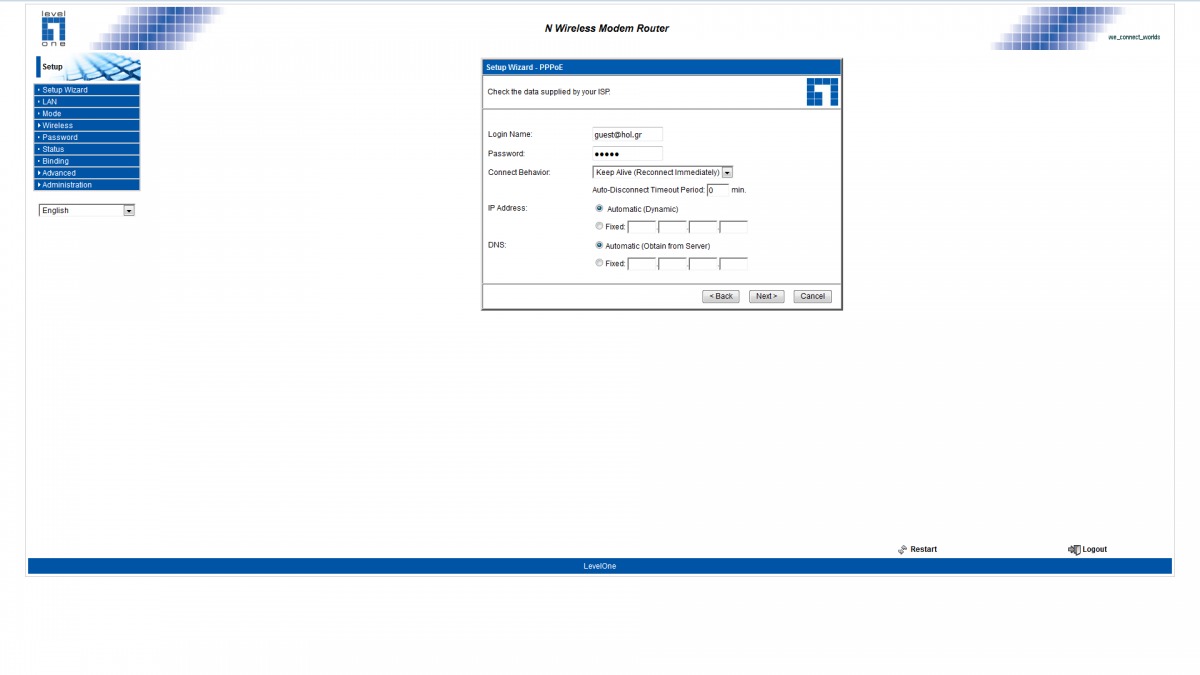Click first octet of Fixed DNS
Image resolution: width=1200 pixels, height=675 pixels.
click(x=642, y=264)
